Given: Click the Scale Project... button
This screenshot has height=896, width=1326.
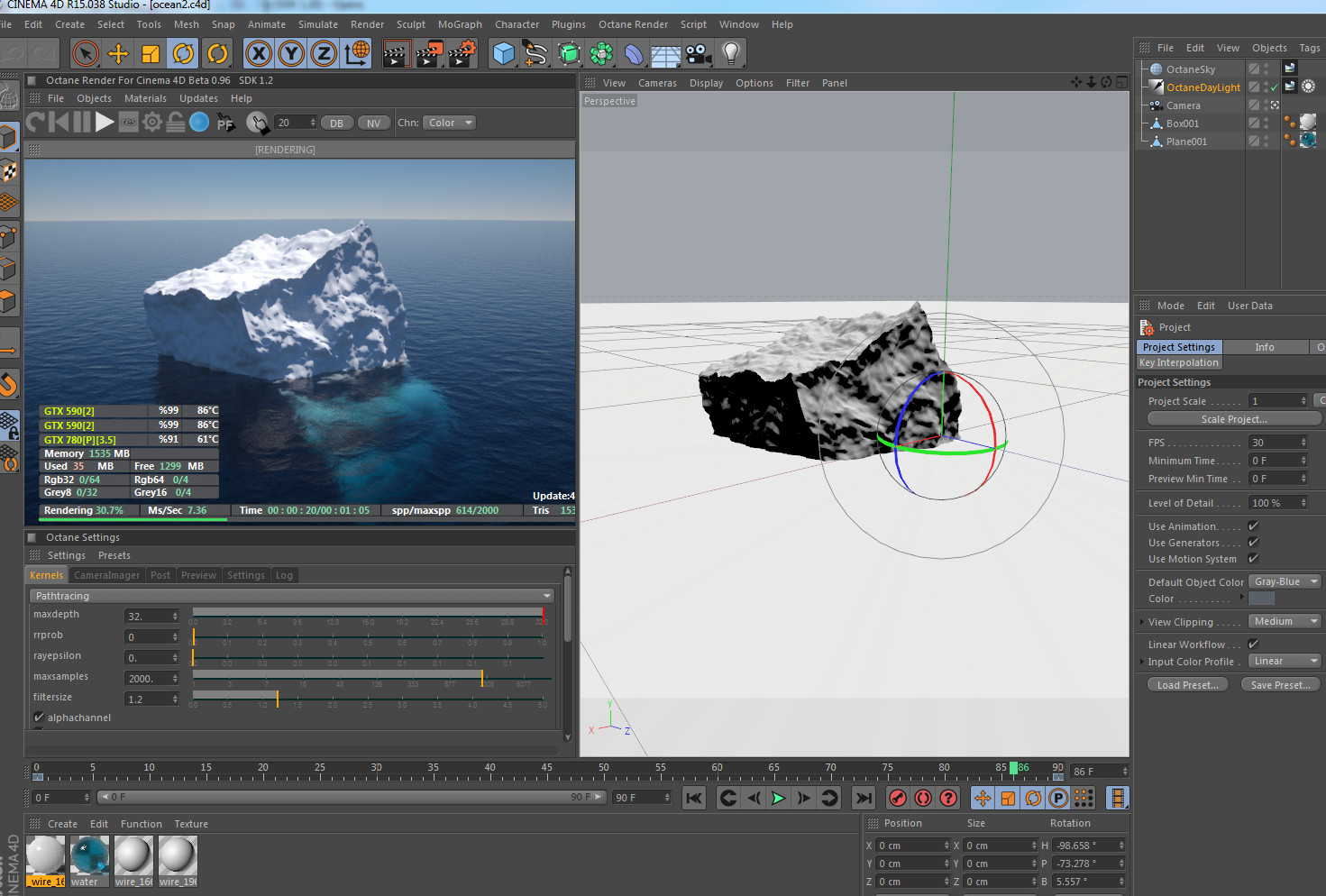Looking at the screenshot, I should pyautogui.click(x=1233, y=419).
